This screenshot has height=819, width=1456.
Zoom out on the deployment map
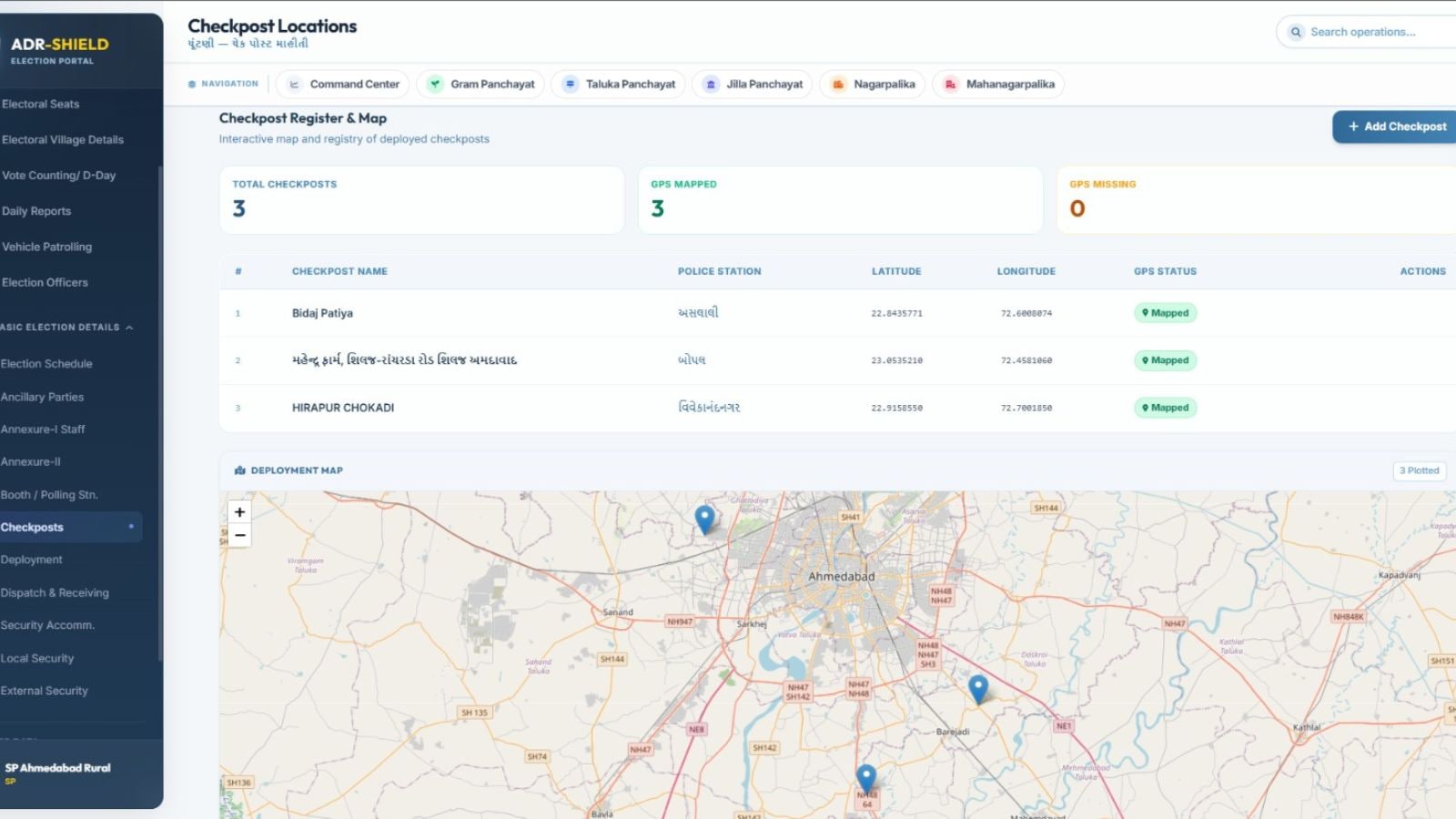click(239, 536)
